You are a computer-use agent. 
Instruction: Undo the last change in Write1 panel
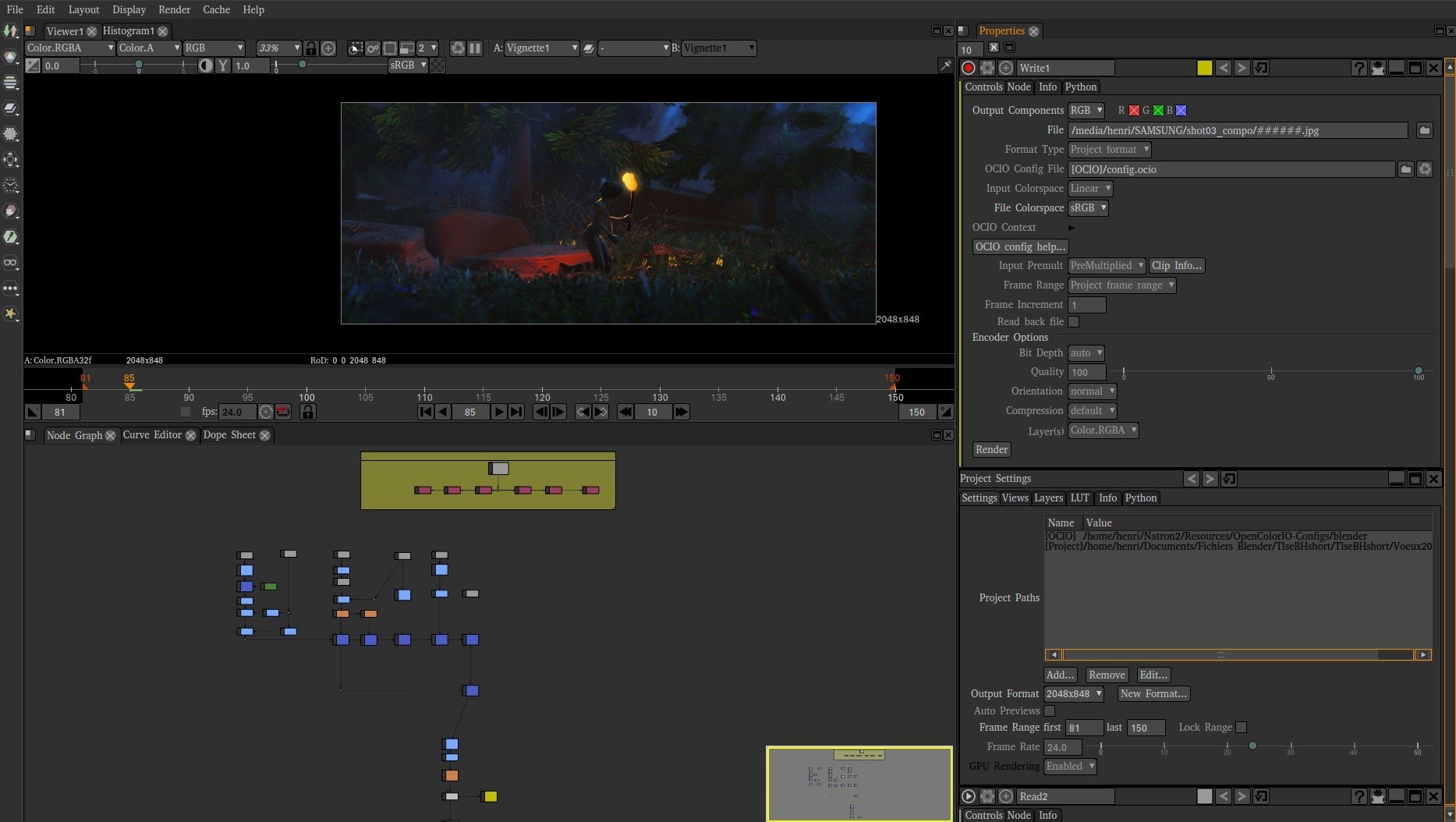tap(1224, 68)
